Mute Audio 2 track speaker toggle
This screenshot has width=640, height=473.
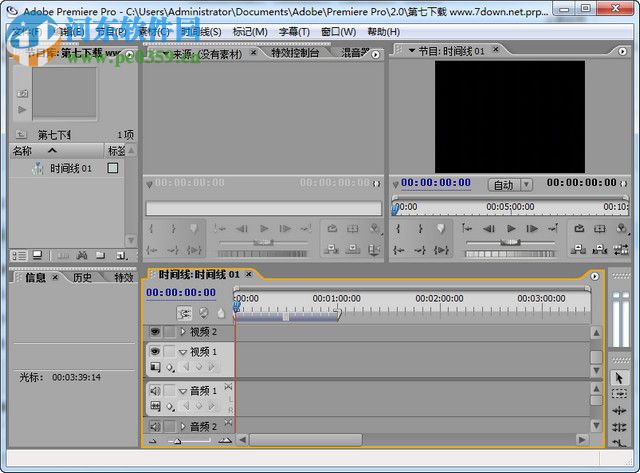pyautogui.click(x=155, y=427)
